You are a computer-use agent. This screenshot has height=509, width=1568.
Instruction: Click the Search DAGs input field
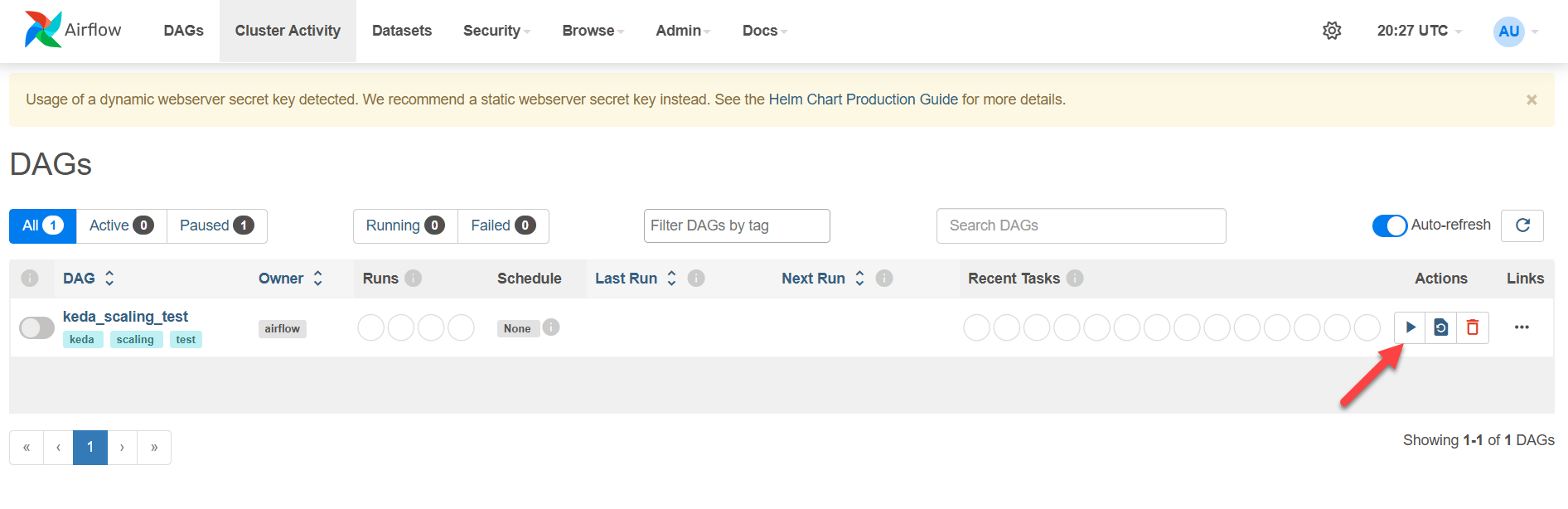click(x=1081, y=225)
